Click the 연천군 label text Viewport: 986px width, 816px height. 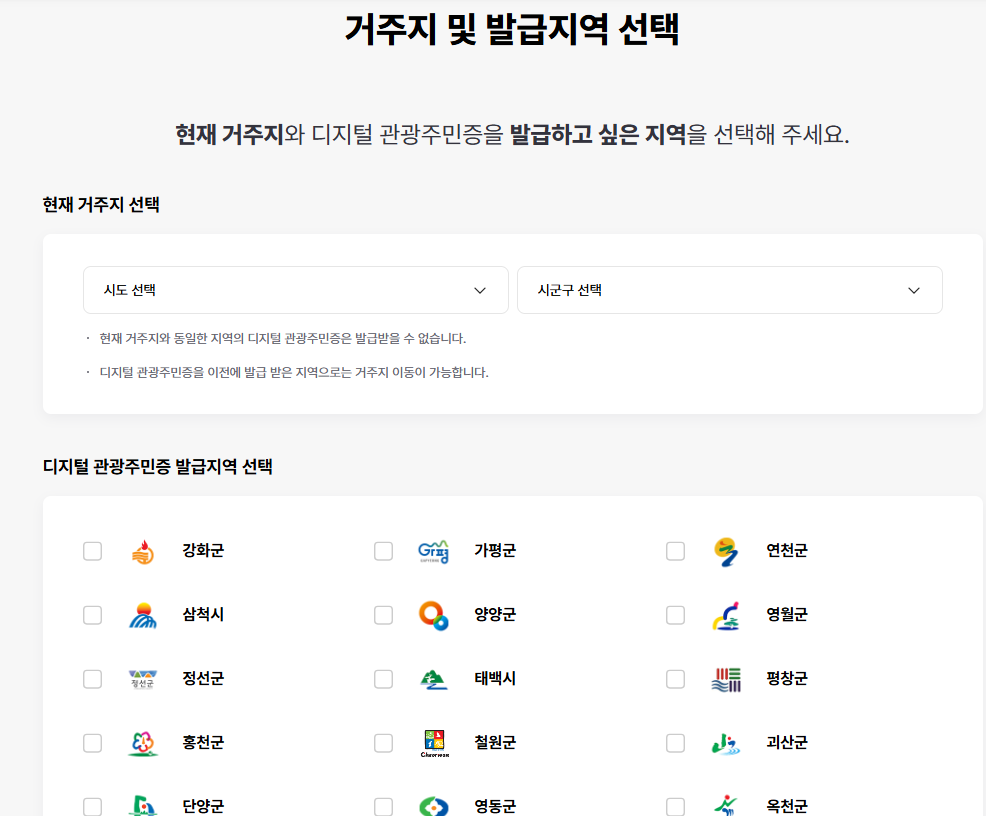[x=787, y=551]
